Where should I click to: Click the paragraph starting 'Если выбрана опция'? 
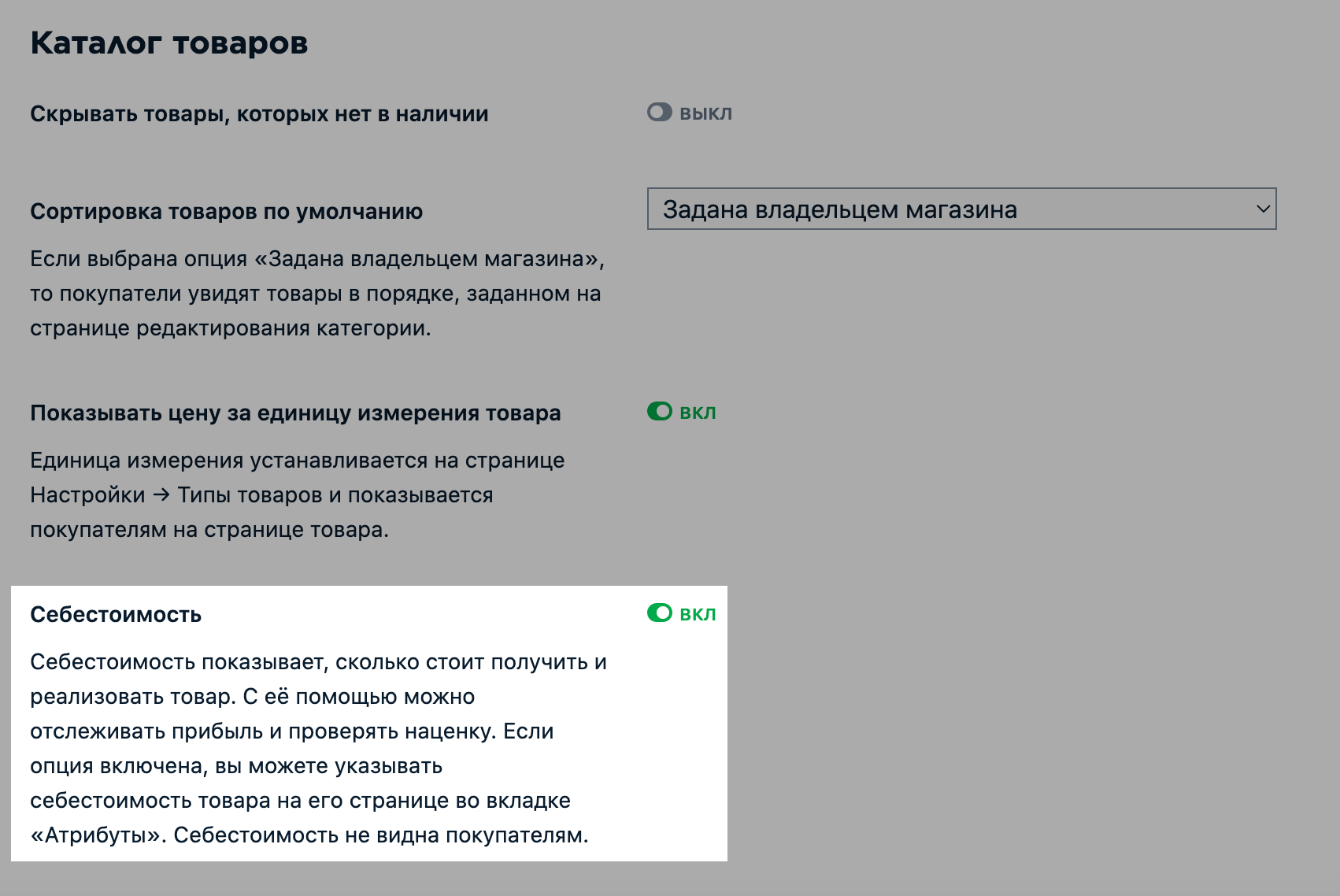pos(317,294)
